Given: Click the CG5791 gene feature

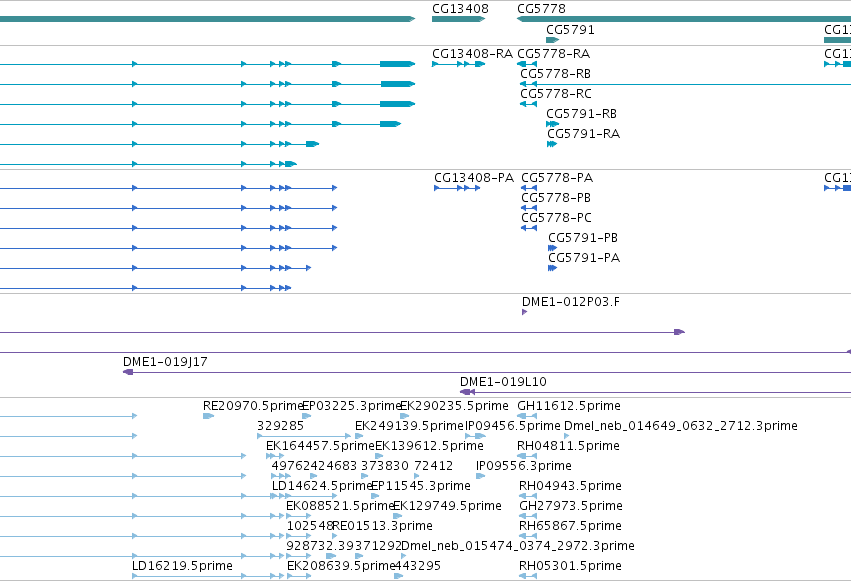Looking at the screenshot, I should coord(552,40).
